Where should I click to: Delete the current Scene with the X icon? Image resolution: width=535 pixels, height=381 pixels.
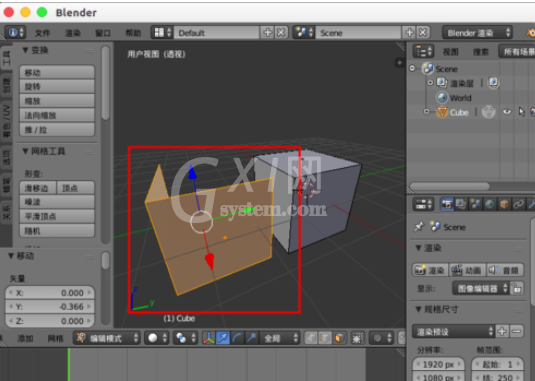(x=422, y=33)
